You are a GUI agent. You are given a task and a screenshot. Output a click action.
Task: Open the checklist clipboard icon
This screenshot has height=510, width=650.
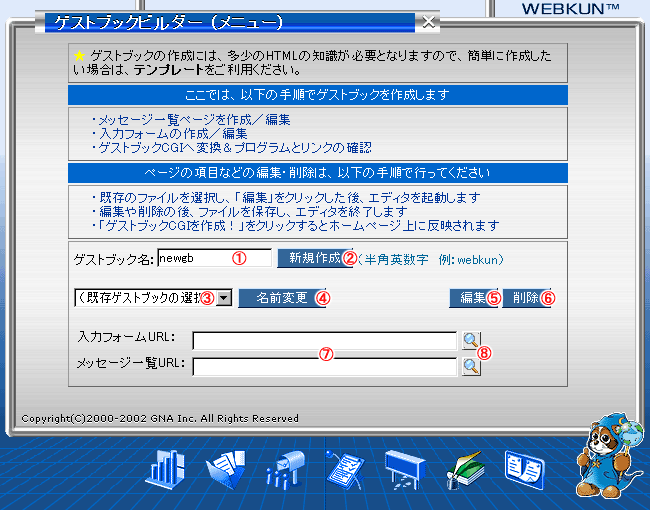tap(346, 469)
